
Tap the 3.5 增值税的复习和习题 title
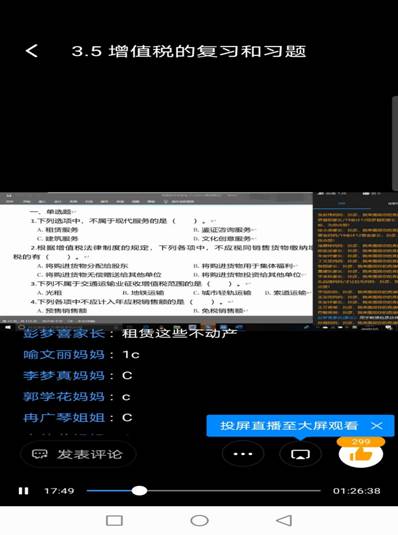coord(189,51)
